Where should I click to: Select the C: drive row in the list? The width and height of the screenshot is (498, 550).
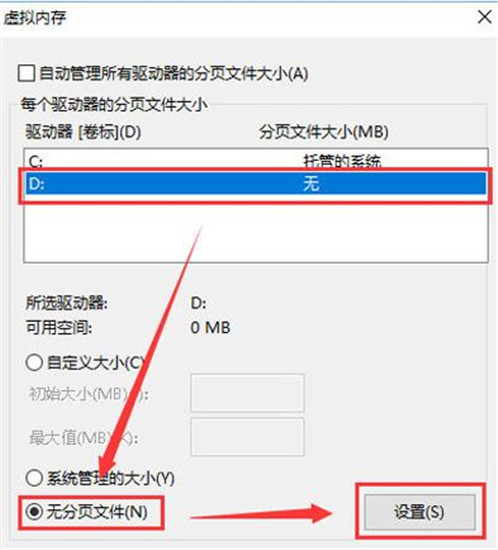[256, 161]
